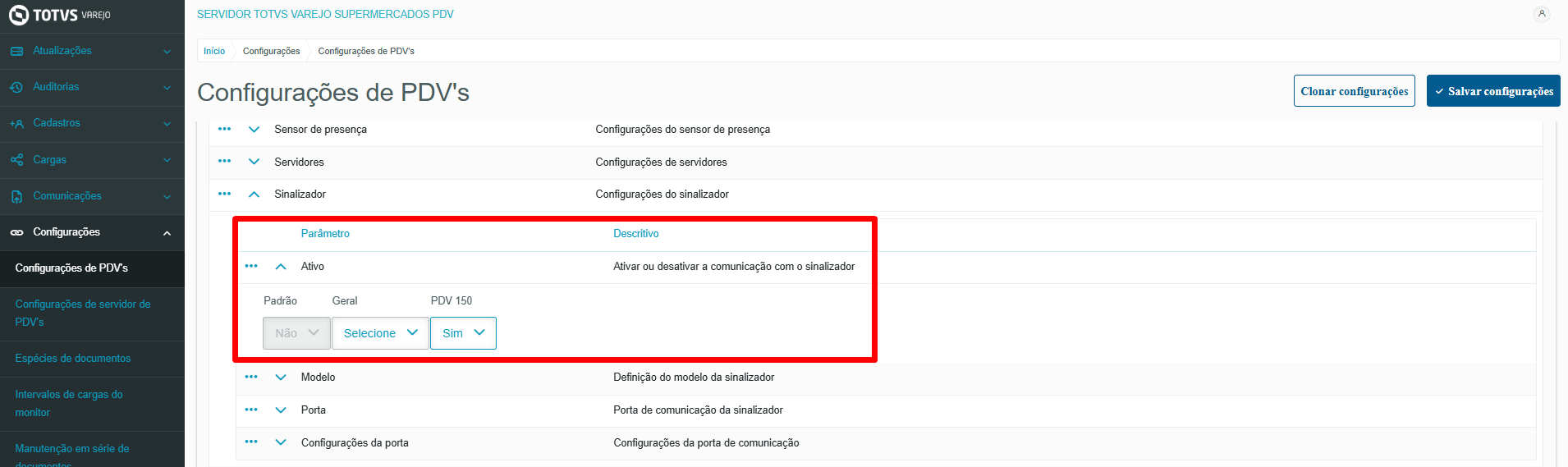Open the PDV 150 Sim dropdown

[463, 333]
